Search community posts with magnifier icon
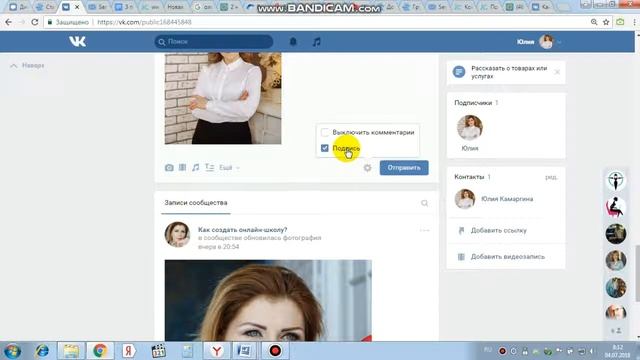Screen dimensions: 640x360 424,203
